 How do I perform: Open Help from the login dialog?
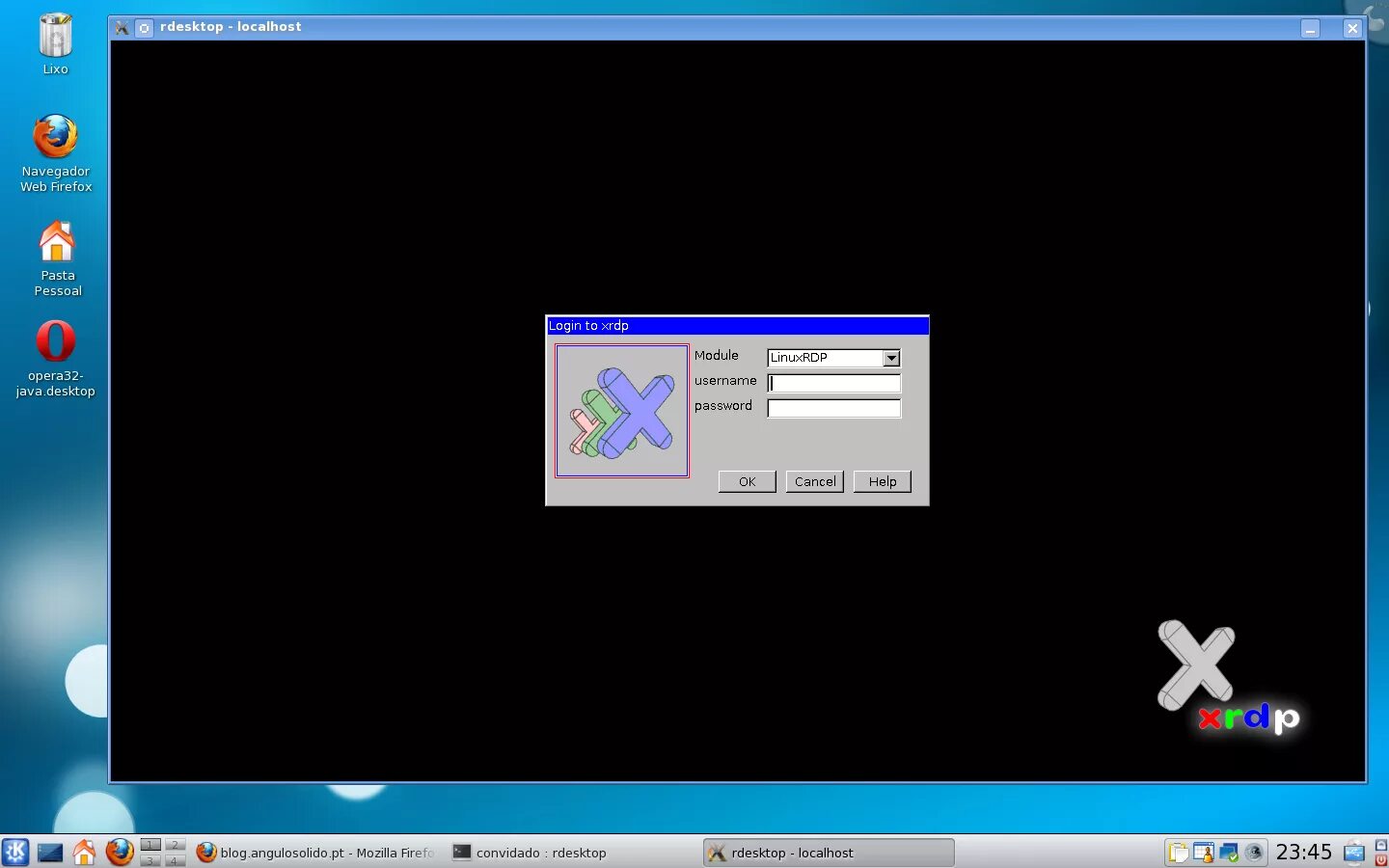pyautogui.click(x=881, y=481)
